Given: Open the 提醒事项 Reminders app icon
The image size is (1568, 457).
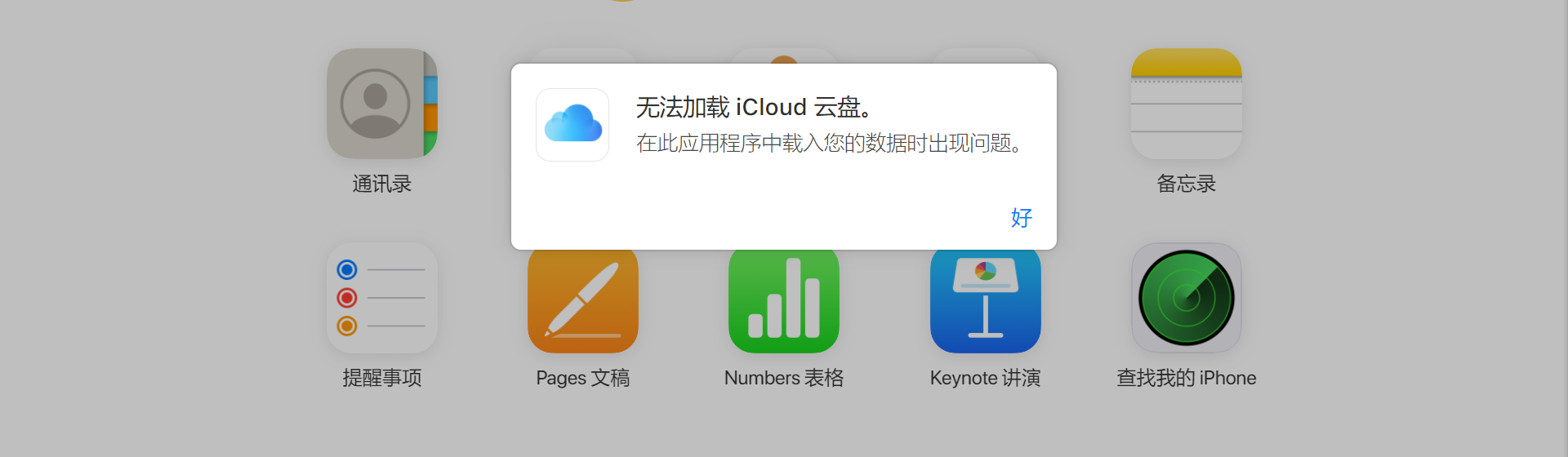Looking at the screenshot, I should (x=382, y=298).
